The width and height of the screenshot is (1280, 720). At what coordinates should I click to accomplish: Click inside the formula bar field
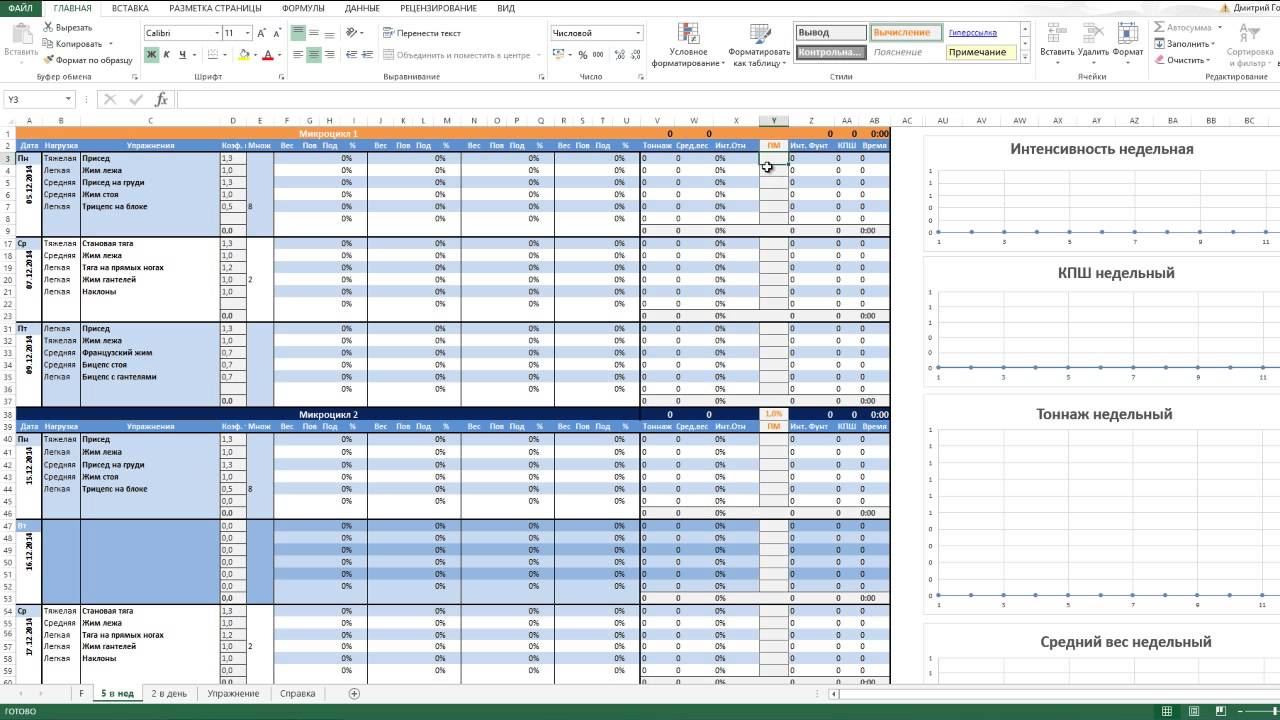[726, 99]
